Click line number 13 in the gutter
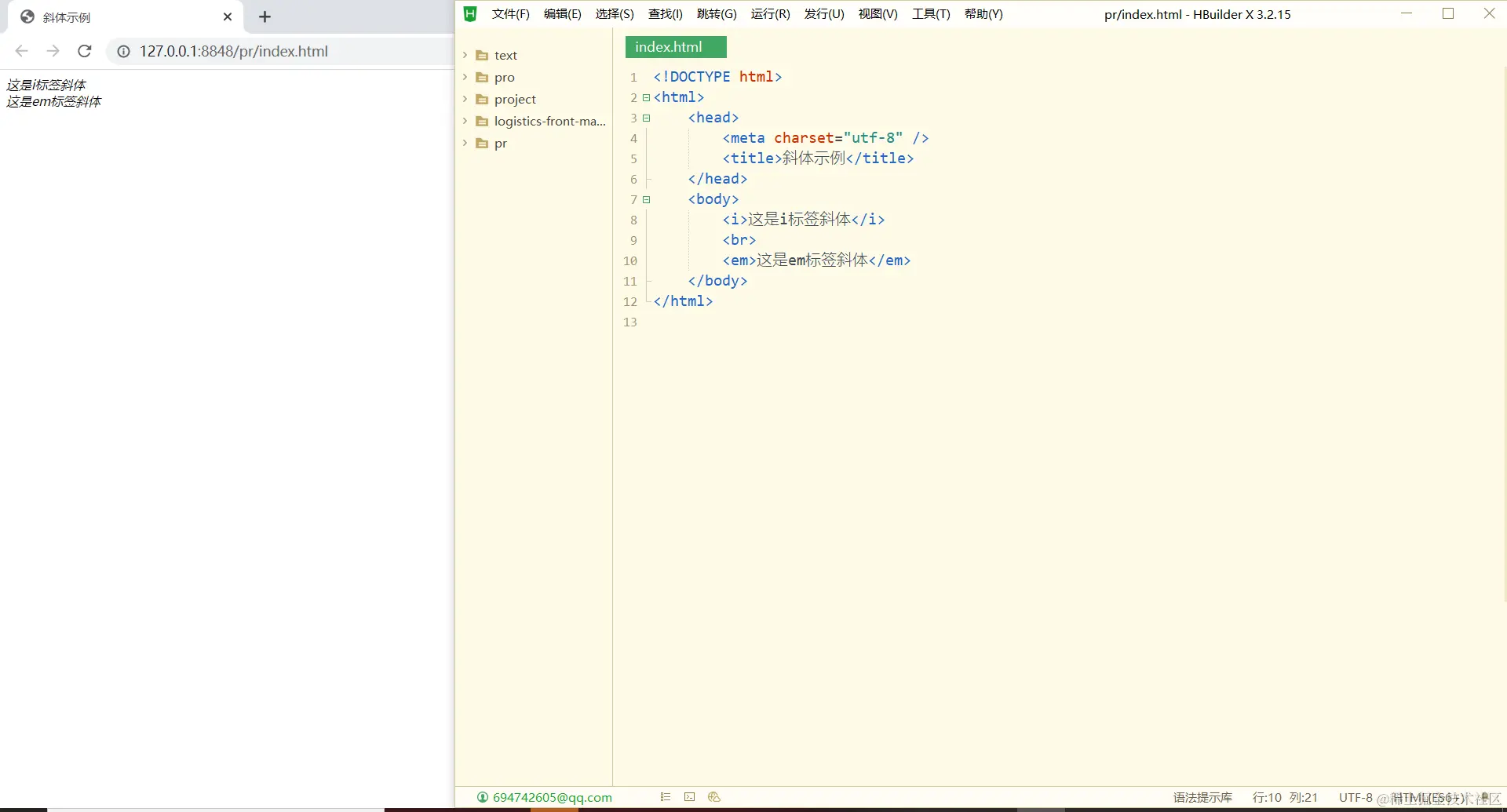 [x=630, y=322]
